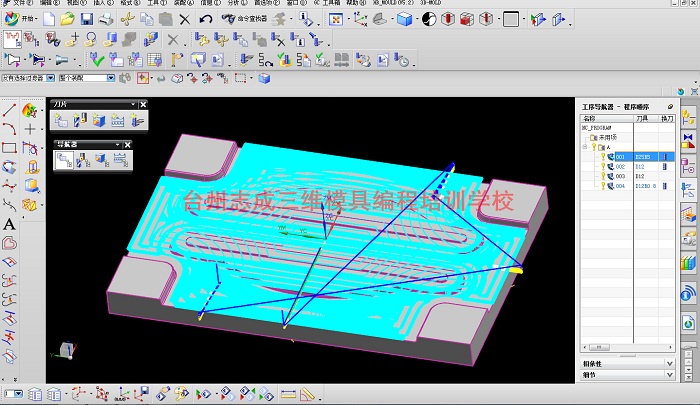Click the navigator horizontal scrollbar thumb
Screen dimensions: 700x405
click(599, 347)
